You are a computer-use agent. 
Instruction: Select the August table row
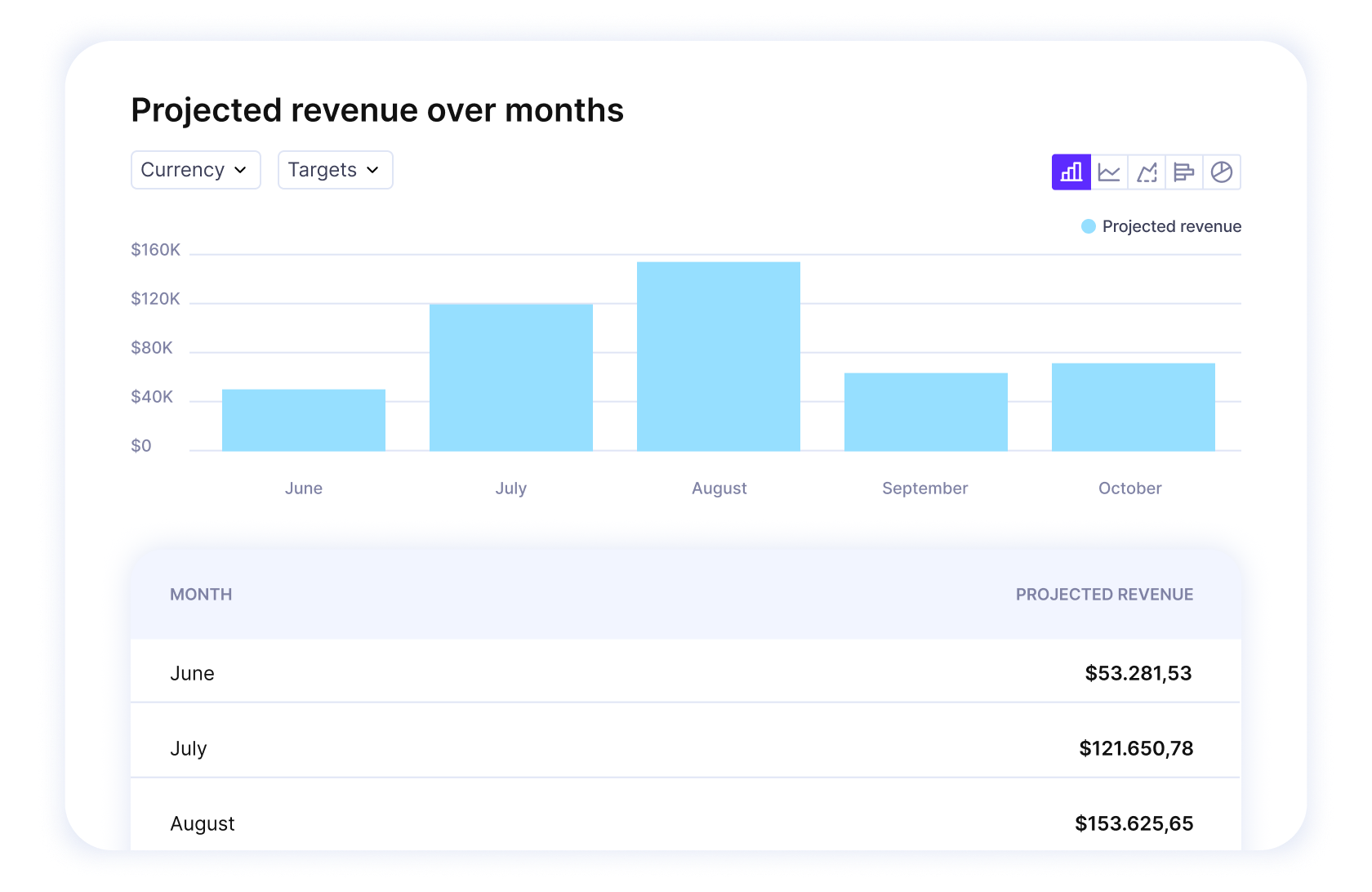[685, 823]
